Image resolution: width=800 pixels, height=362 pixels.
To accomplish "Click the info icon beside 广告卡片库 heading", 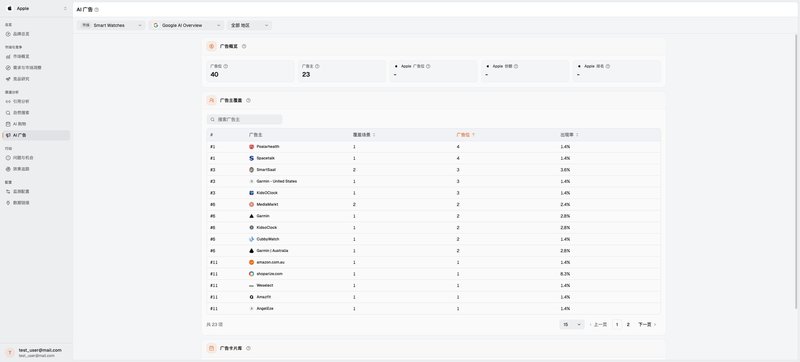I will point(248,348).
